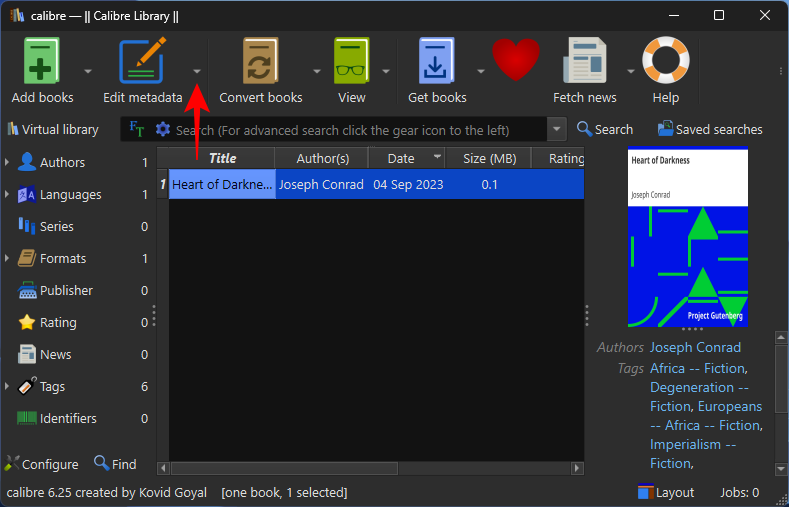The width and height of the screenshot is (789, 507).
Task: Open Fetch news dropdown arrow
Action: 630,71
